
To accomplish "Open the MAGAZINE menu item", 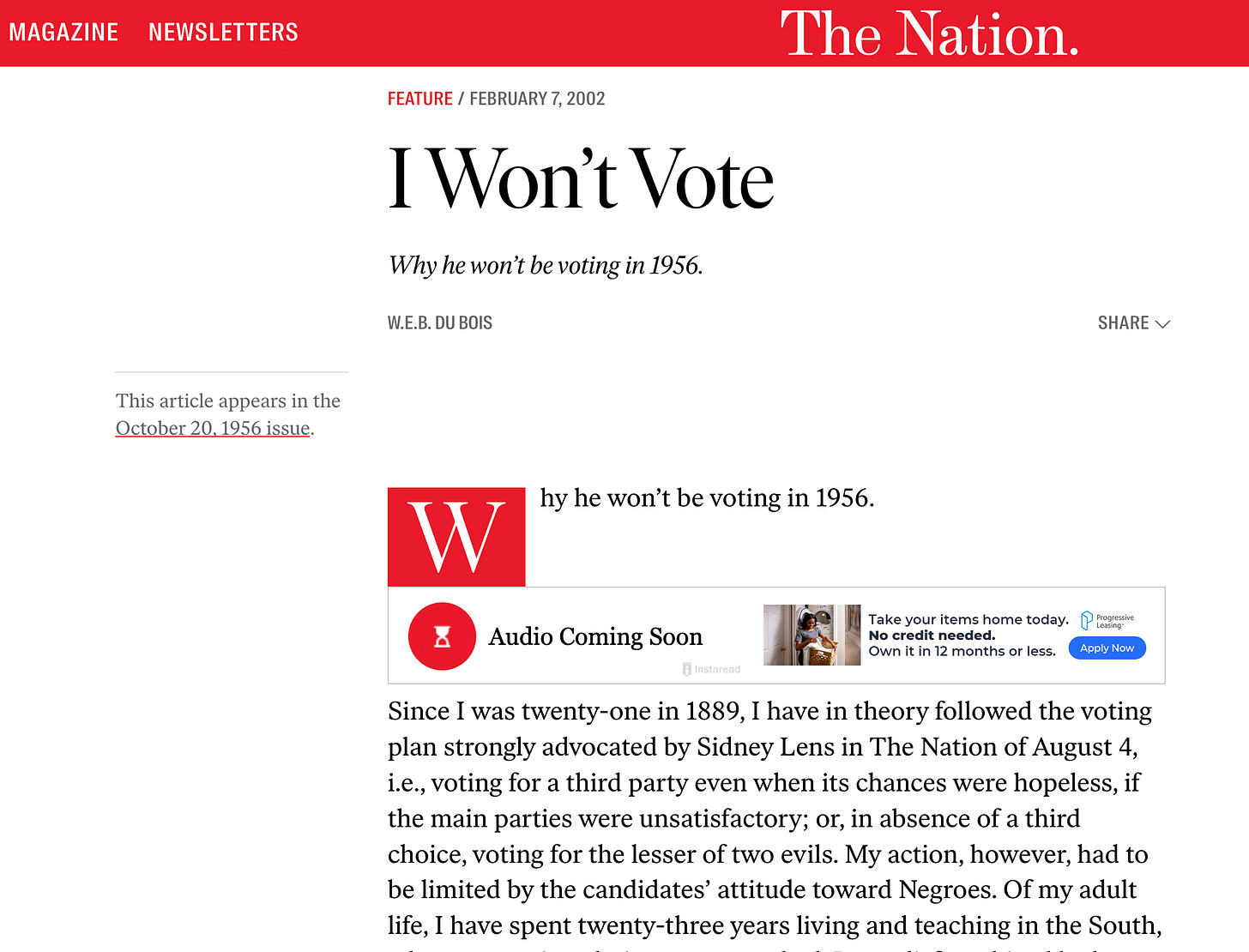I will (x=63, y=33).
